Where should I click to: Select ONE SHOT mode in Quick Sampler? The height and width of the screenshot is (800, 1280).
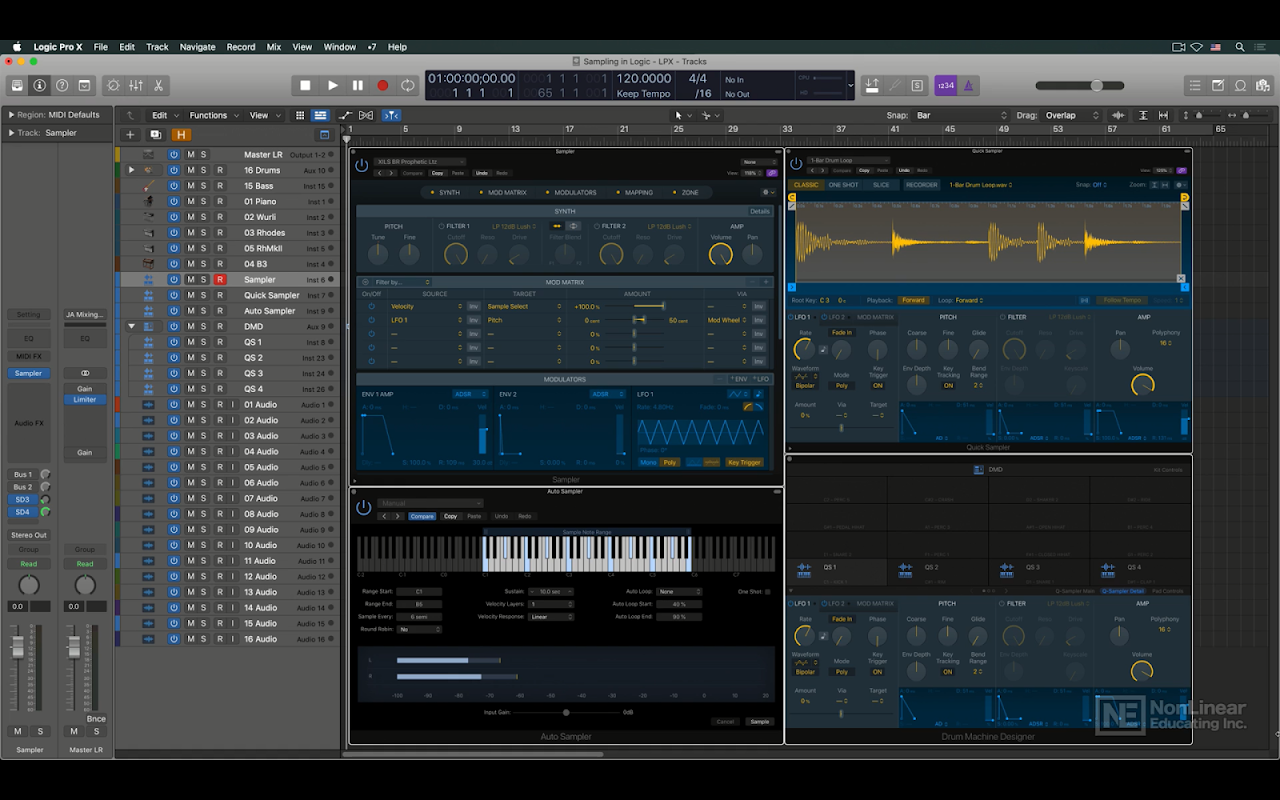[x=843, y=185]
